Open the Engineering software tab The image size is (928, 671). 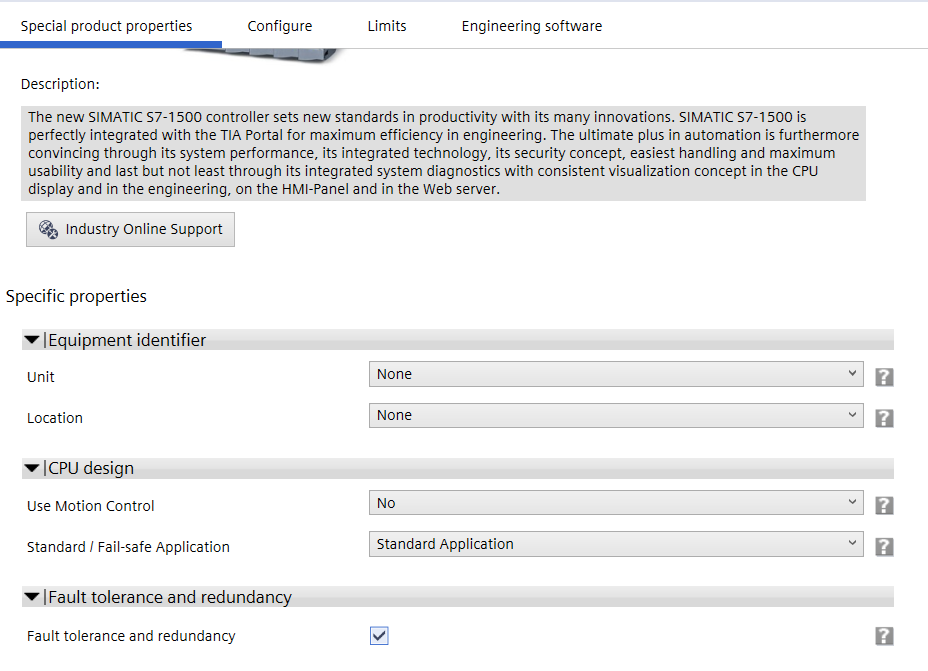(x=532, y=26)
